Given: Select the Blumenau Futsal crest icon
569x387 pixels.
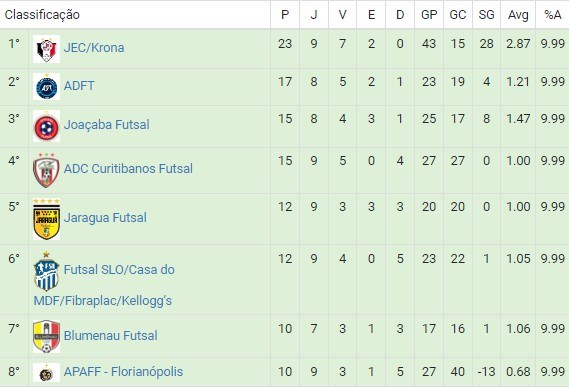Looking at the screenshot, I should pos(46,337).
